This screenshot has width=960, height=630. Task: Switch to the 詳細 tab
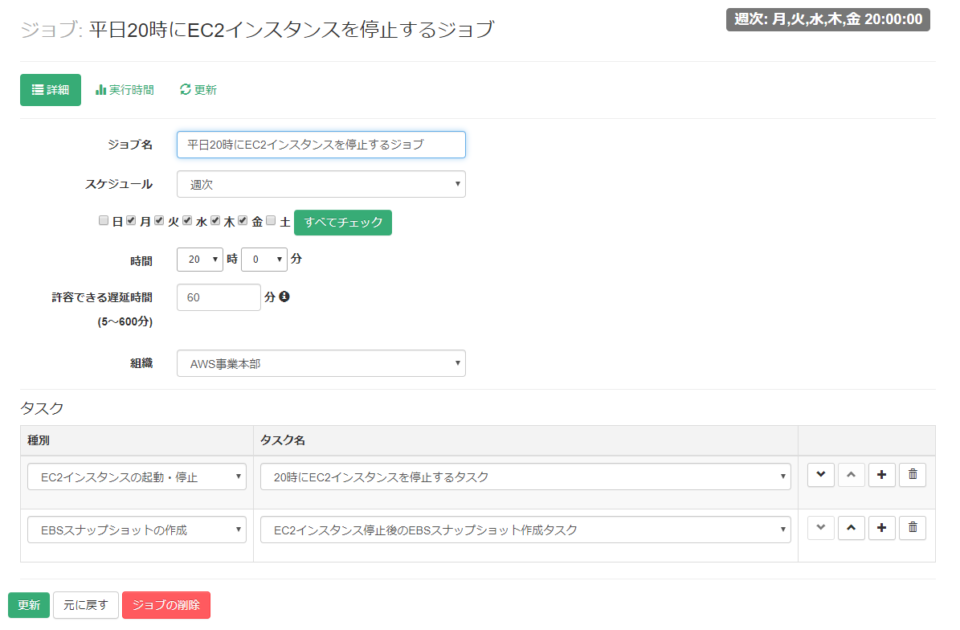click(x=50, y=89)
